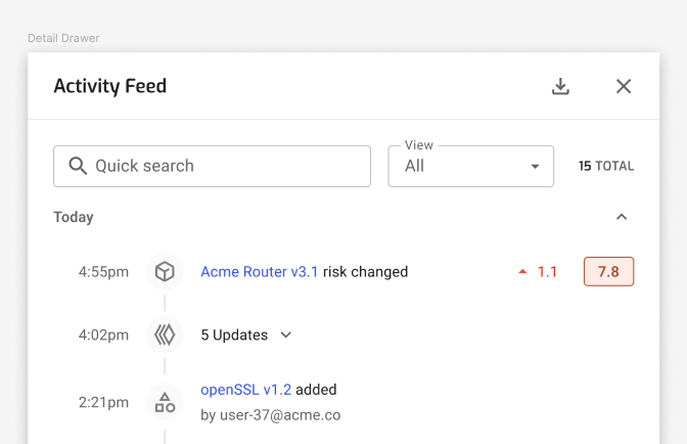Click the 15 TOTAL count label

point(606,166)
